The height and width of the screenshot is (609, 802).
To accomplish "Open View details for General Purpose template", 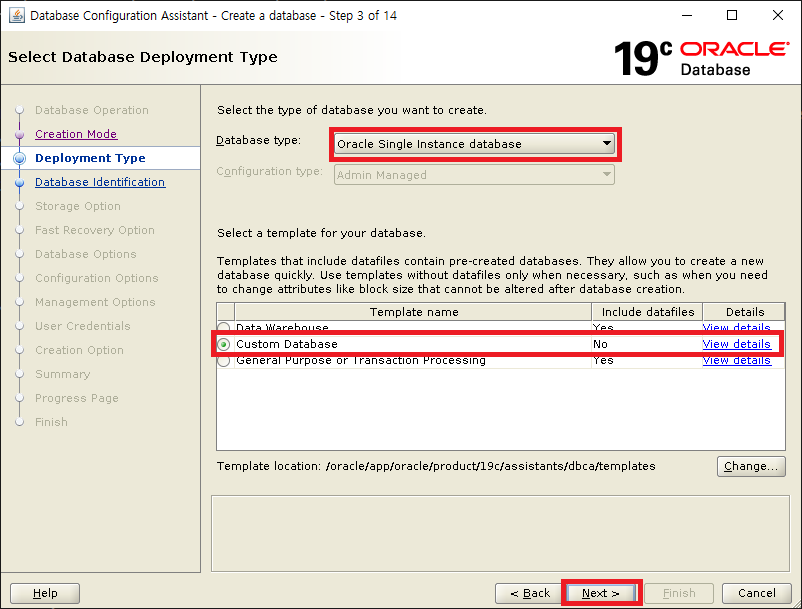I will (737, 360).
